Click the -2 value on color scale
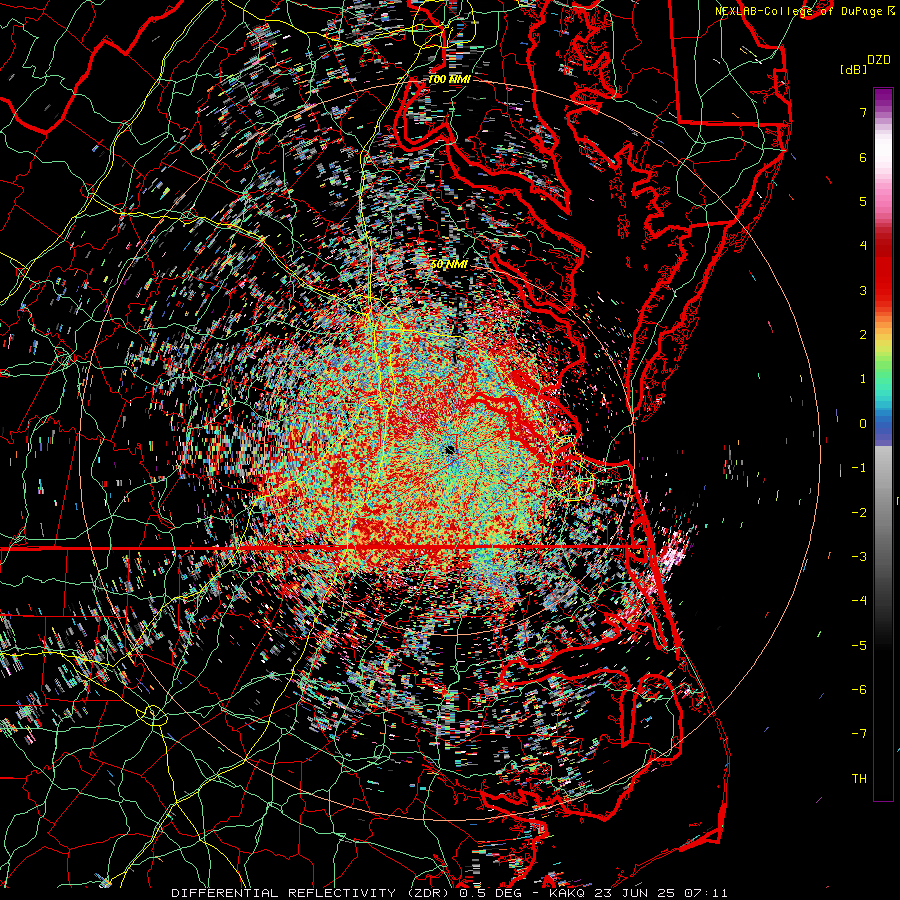Screen dimensions: 900x900 tap(859, 513)
